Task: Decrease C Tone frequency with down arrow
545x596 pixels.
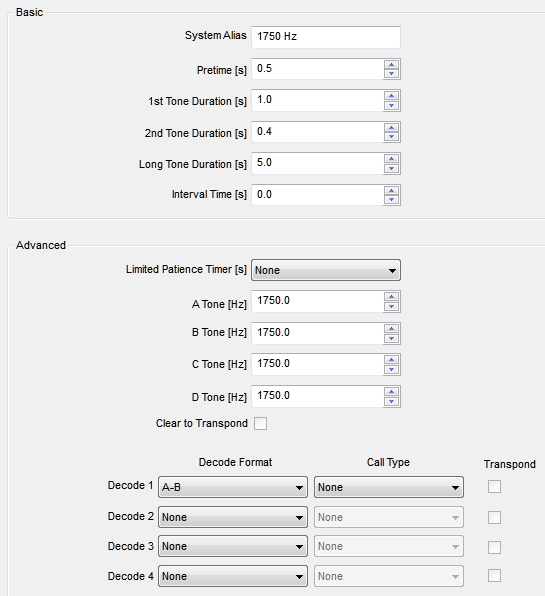Action: [x=391, y=369]
